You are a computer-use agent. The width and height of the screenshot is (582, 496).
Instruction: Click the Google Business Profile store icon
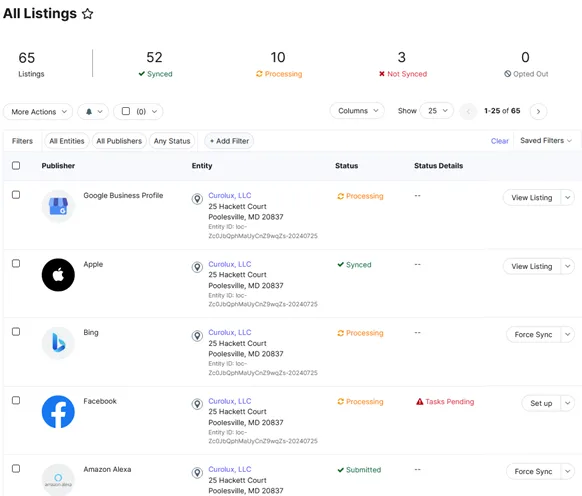58,206
